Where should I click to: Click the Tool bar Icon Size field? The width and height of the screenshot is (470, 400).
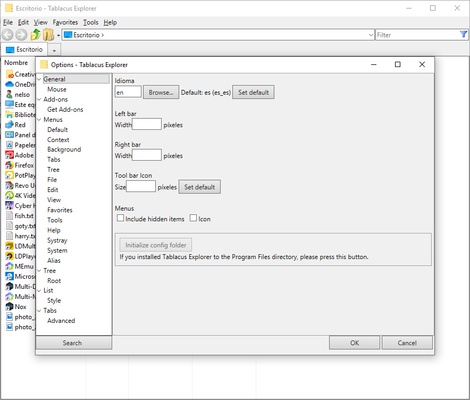click(141, 187)
